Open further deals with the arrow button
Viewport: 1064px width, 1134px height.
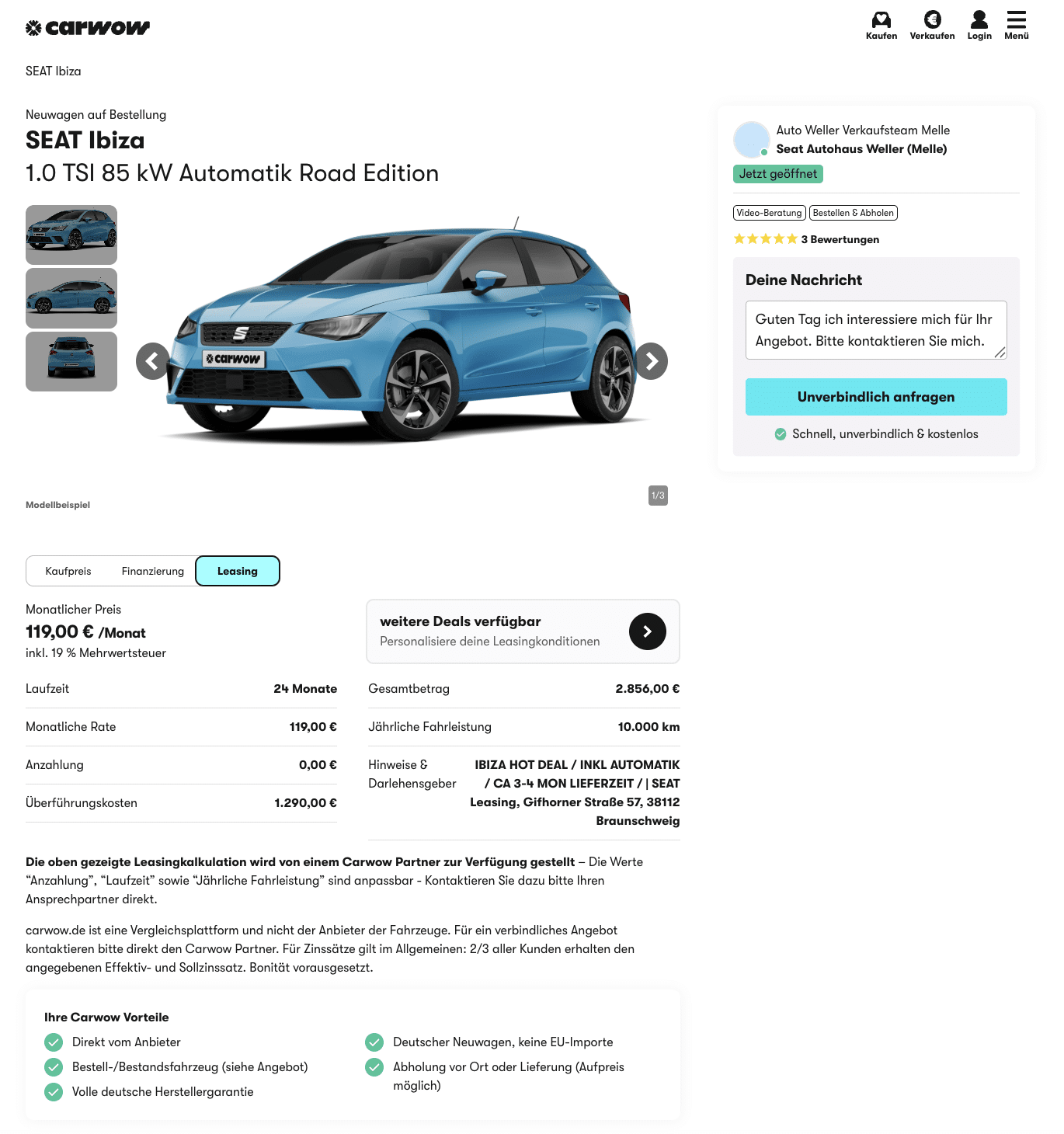click(x=647, y=631)
